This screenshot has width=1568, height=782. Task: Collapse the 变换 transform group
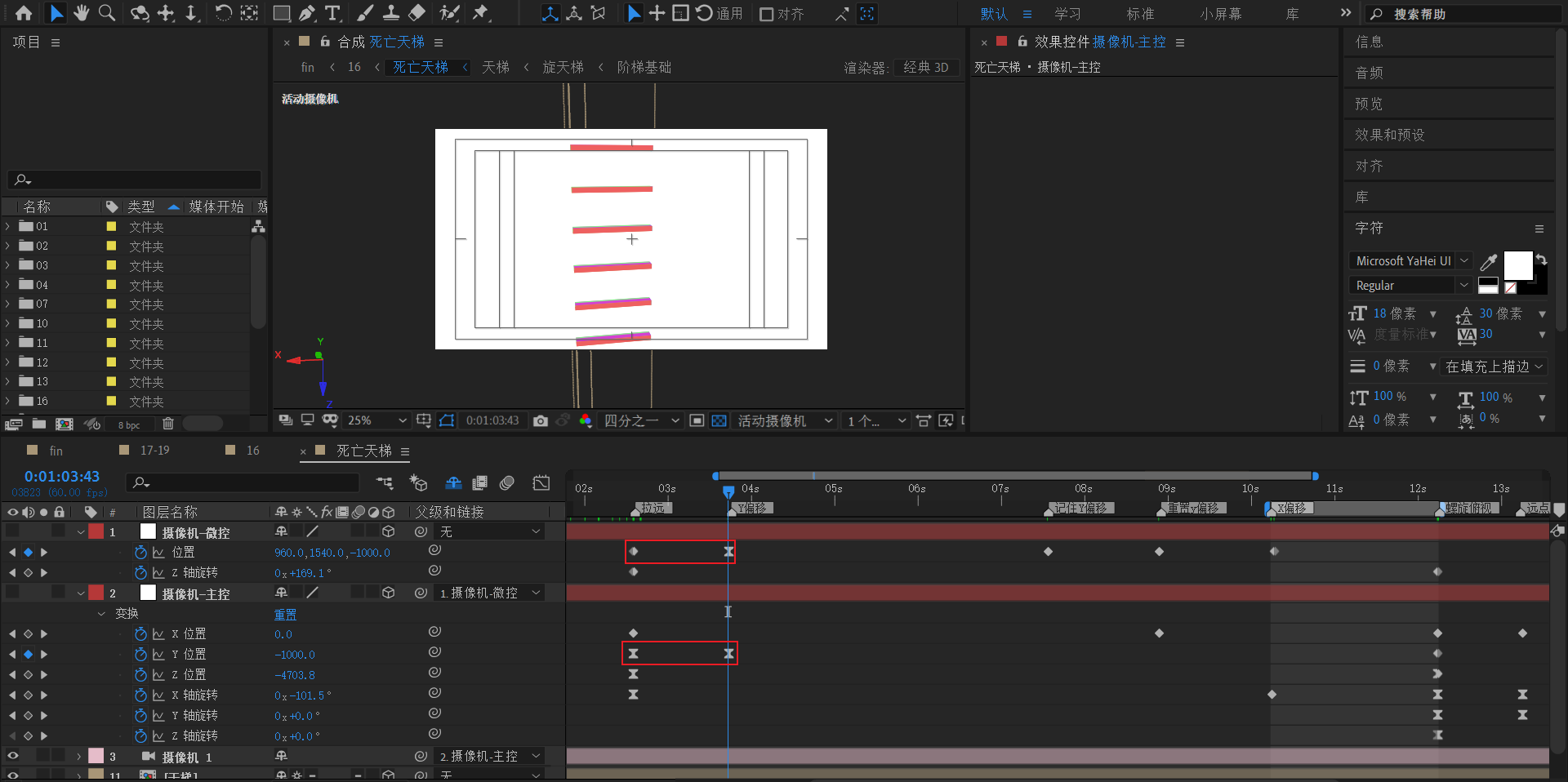pos(101,614)
